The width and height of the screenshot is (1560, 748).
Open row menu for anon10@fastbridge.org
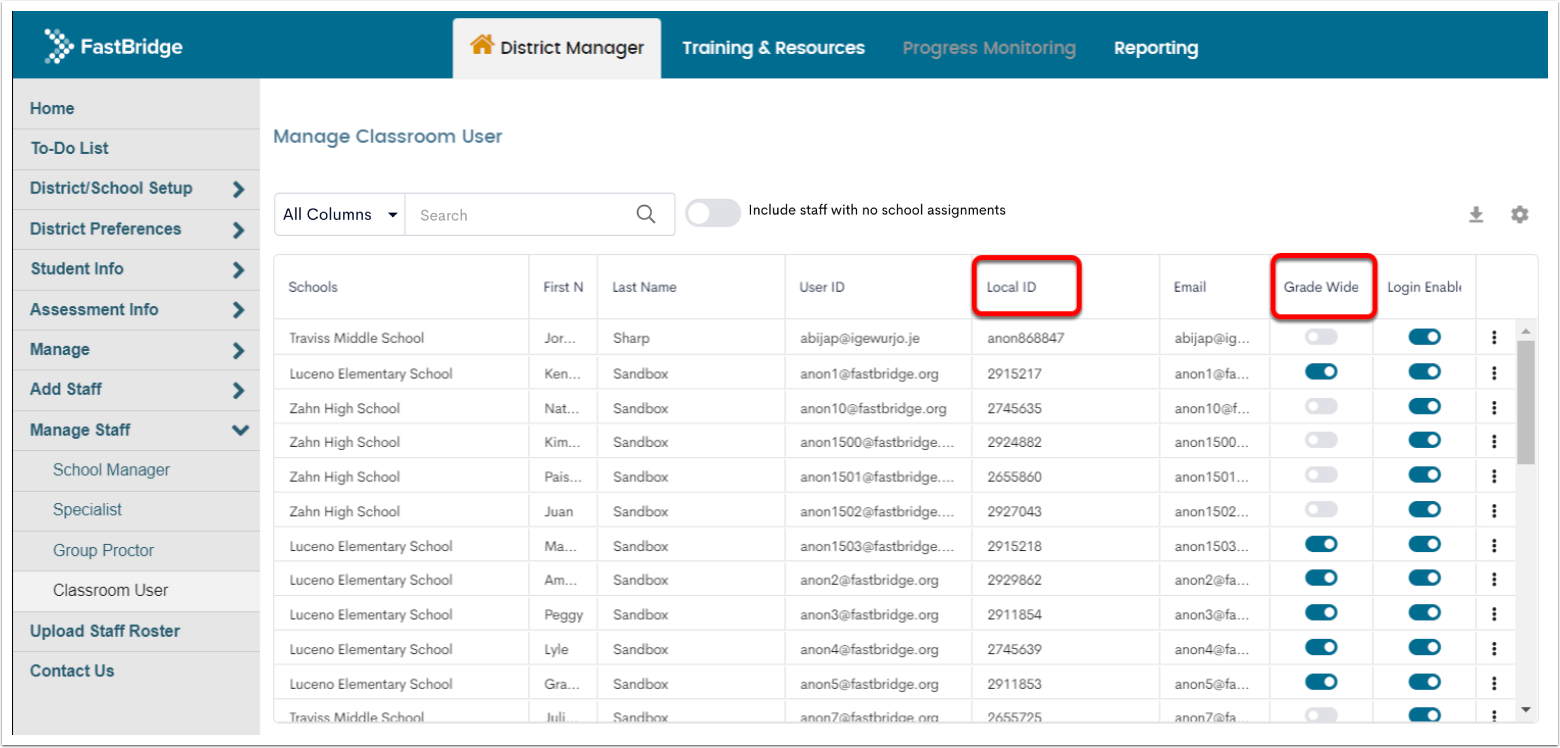(x=1494, y=408)
